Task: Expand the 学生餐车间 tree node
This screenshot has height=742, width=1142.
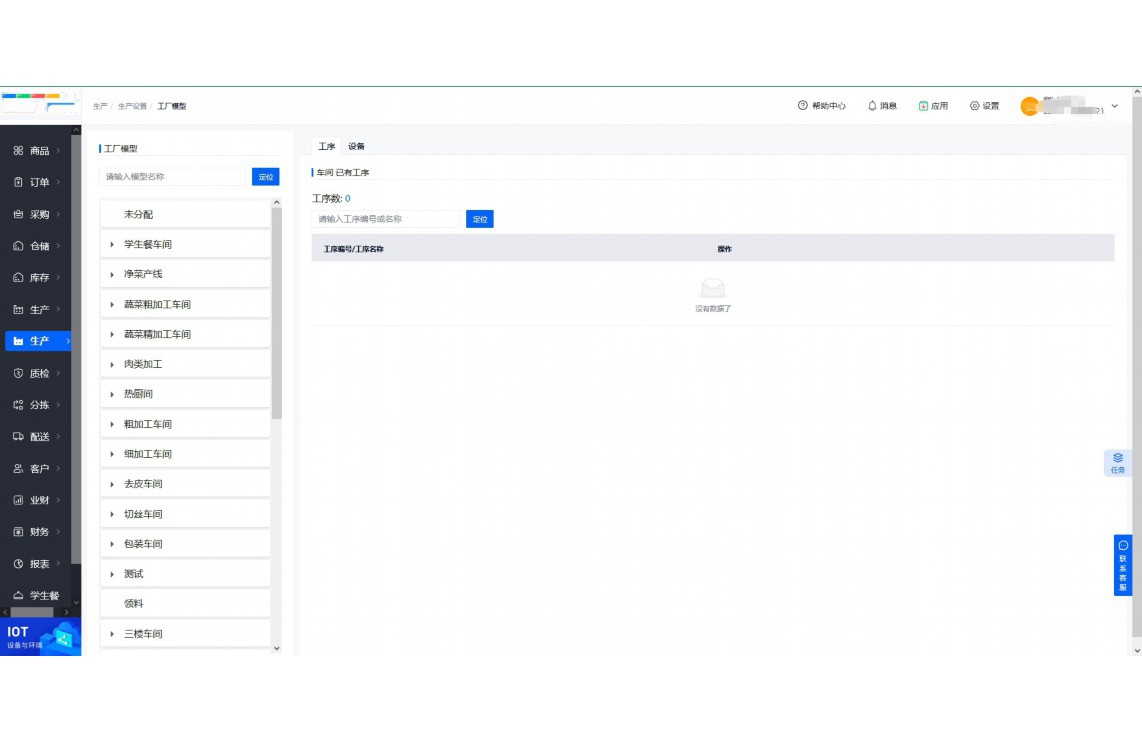Action: coord(112,245)
